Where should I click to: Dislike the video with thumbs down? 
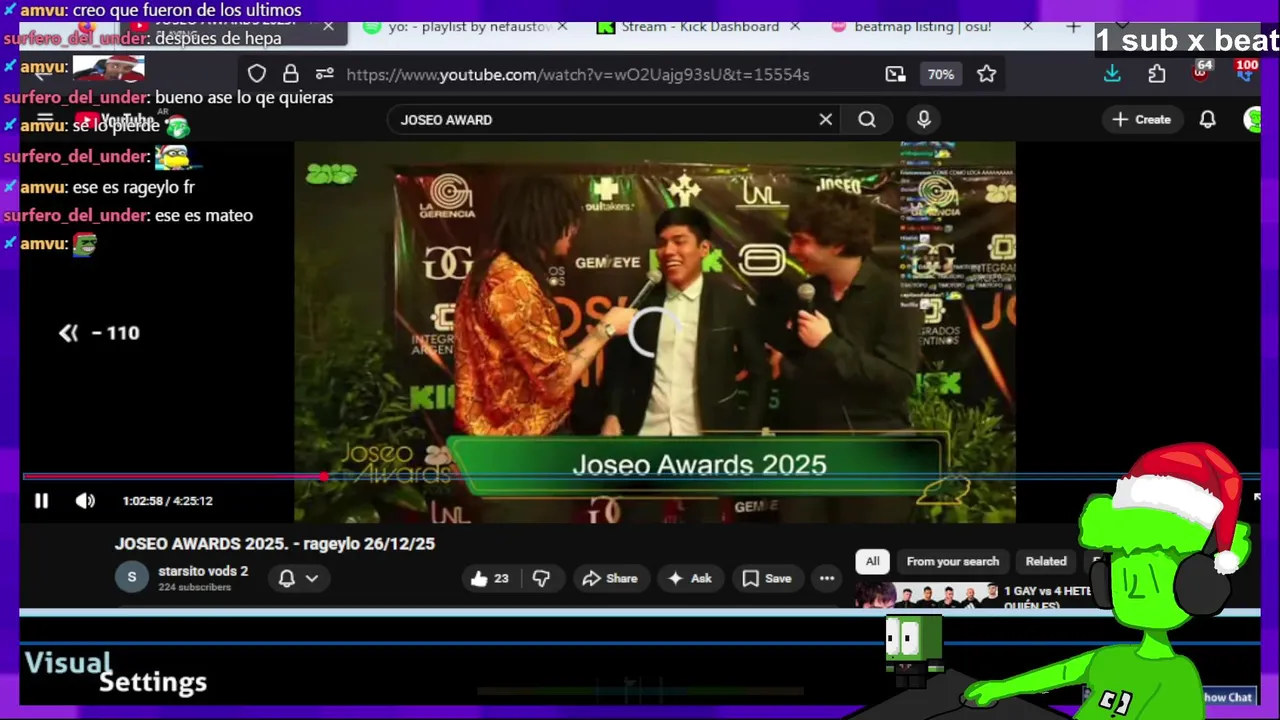[541, 578]
